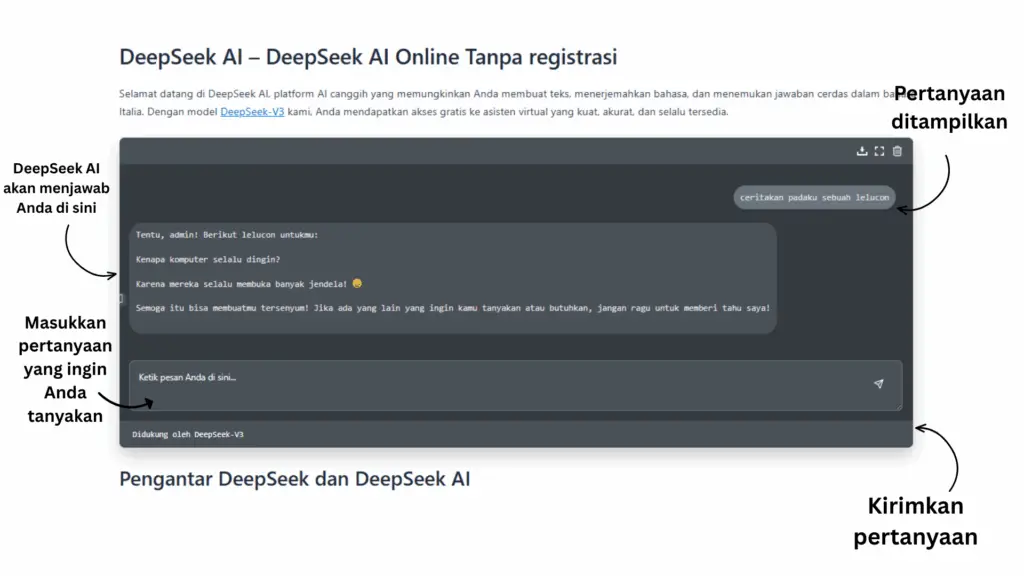Click the smiley emoji after the punchline
The image size is (1024, 576).
357,283
